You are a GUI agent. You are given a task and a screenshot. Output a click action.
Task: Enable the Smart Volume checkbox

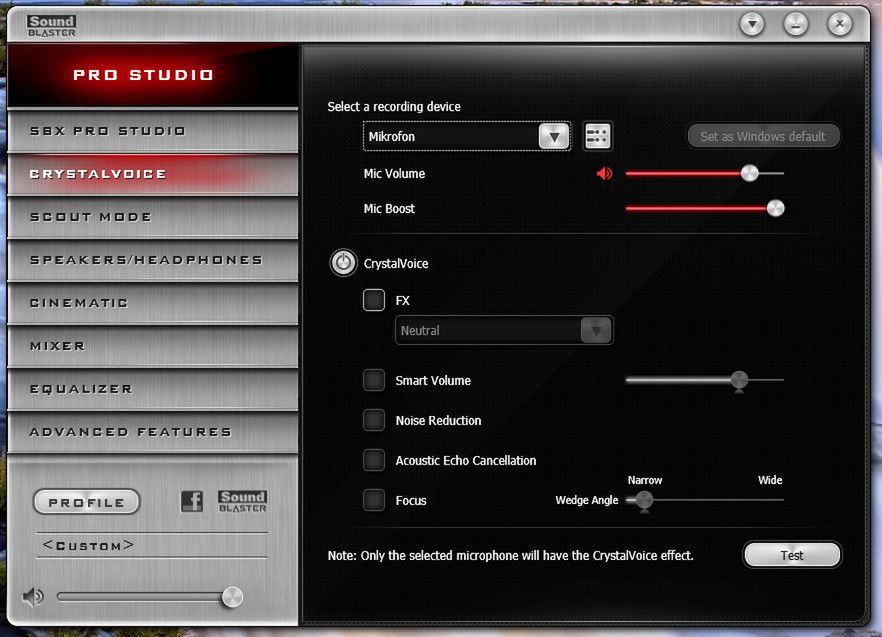click(374, 380)
